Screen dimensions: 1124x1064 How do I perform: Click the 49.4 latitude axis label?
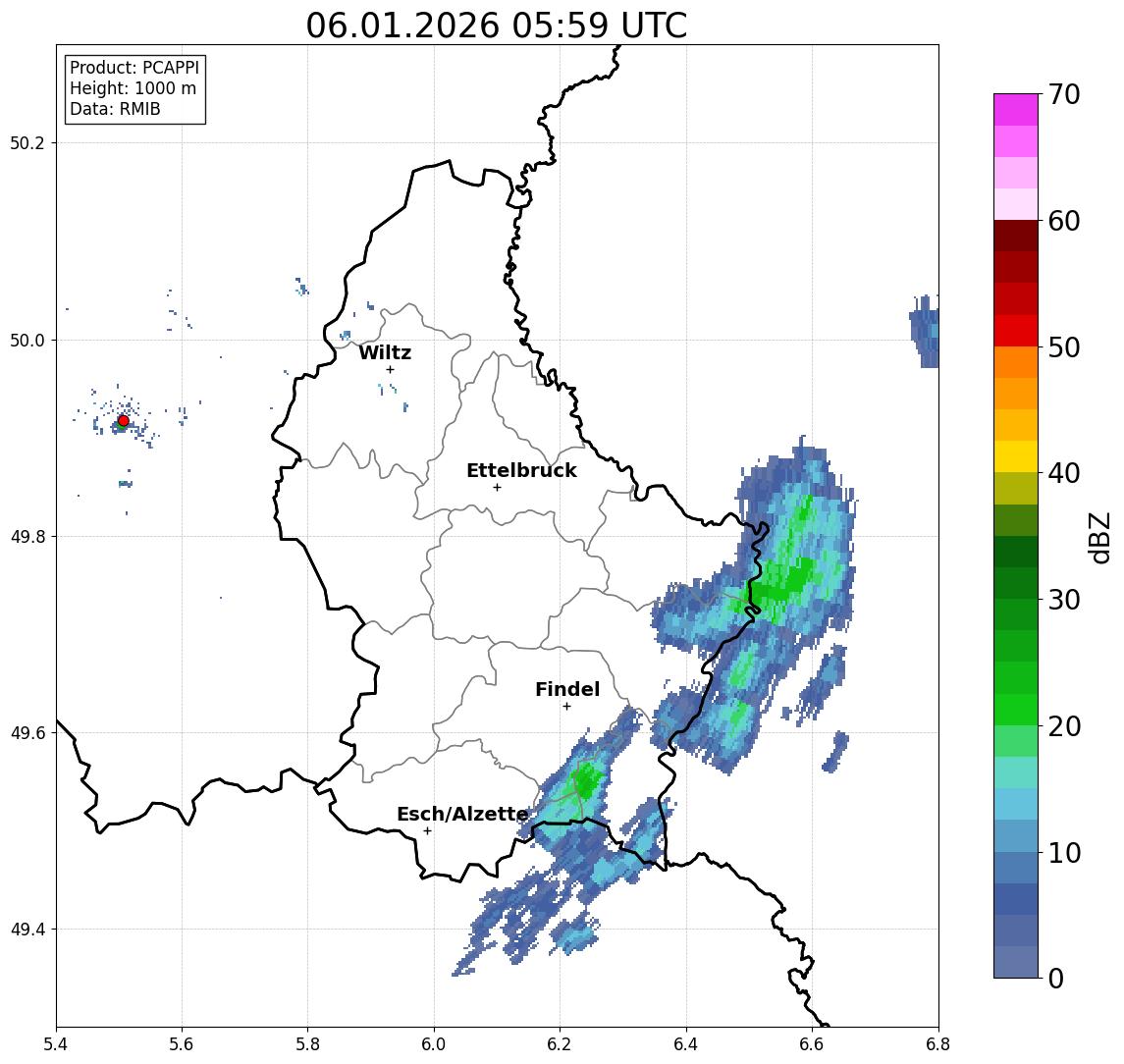tap(27, 930)
